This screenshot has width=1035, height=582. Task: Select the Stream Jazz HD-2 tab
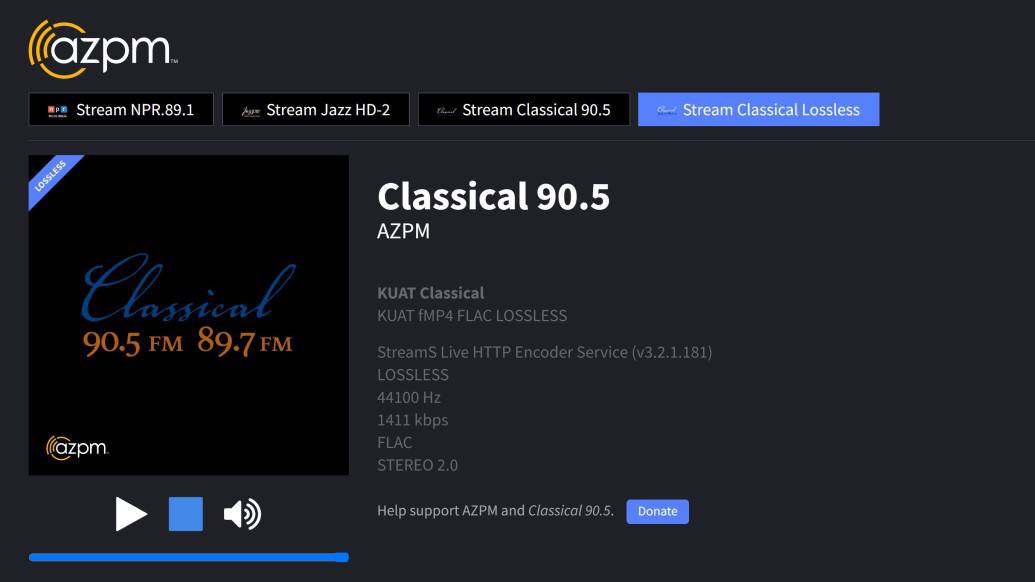[316, 110]
